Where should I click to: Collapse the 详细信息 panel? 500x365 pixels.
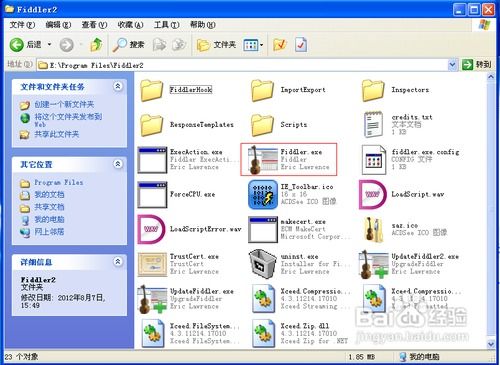click(x=118, y=262)
